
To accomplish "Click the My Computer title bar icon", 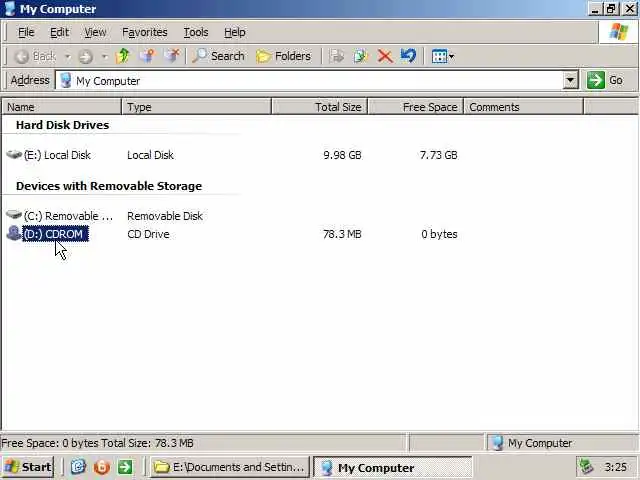I will coord(10,9).
